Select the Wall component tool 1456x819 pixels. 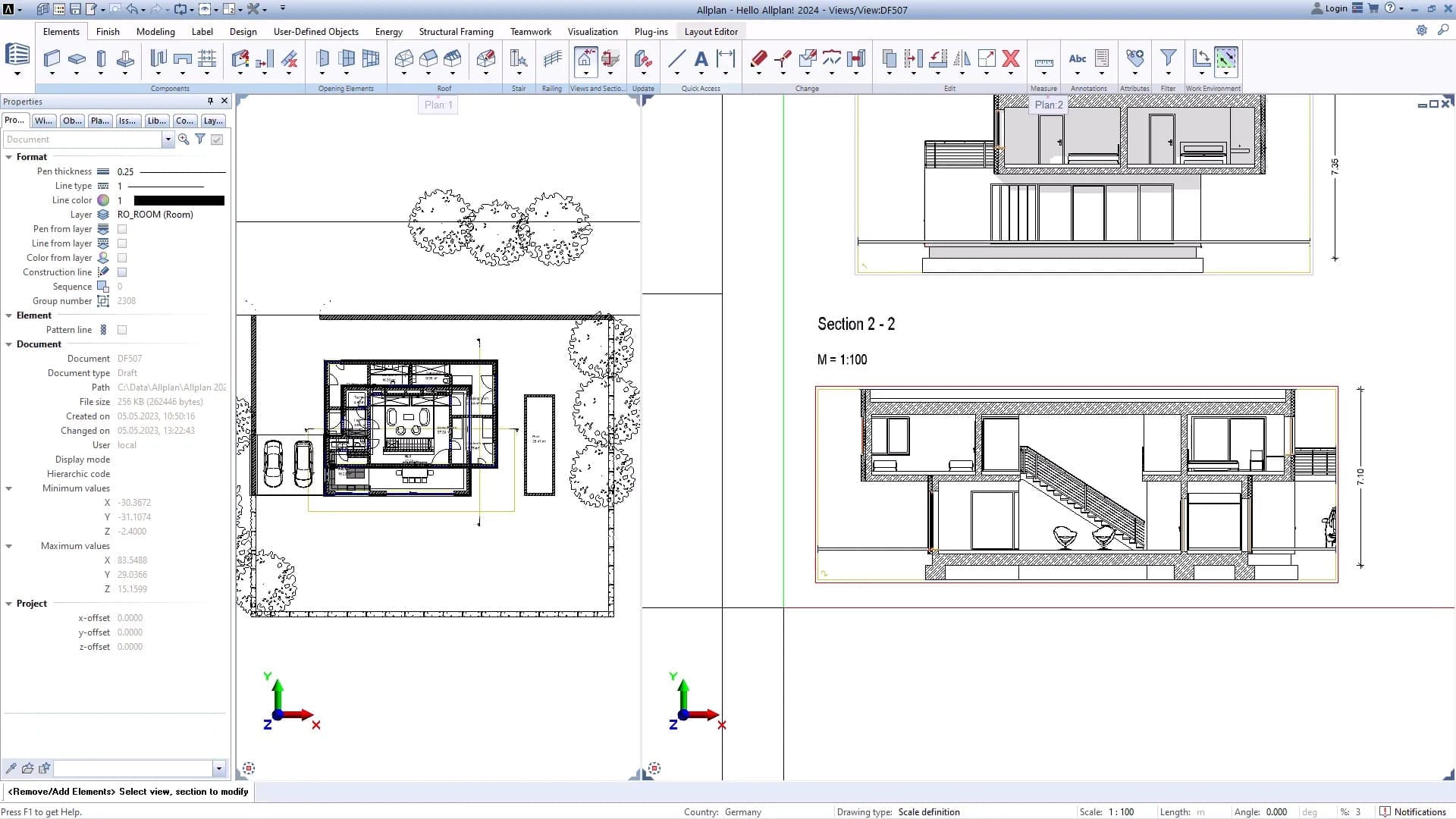pos(52,58)
